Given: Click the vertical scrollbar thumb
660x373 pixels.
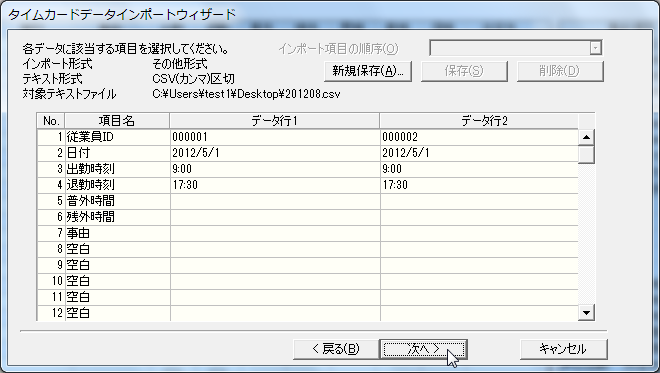Looking at the screenshot, I should [586, 154].
